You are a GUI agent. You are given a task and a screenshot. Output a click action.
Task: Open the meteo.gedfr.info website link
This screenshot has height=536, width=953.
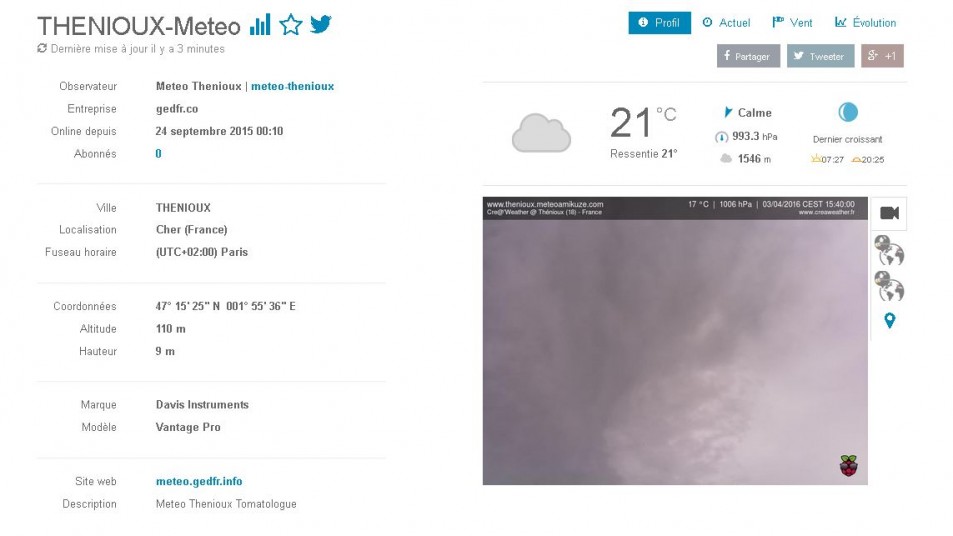click(x=199, y=481)
